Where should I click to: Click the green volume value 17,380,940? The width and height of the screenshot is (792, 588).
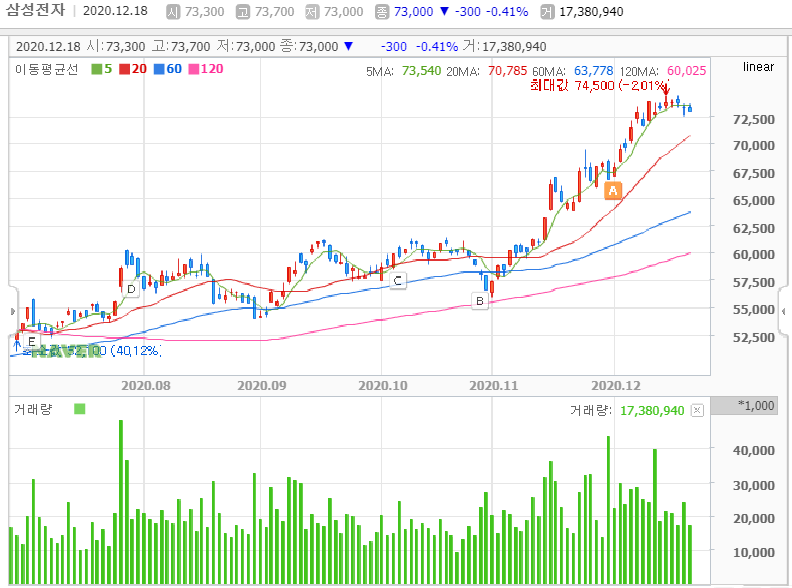(652, 411)
